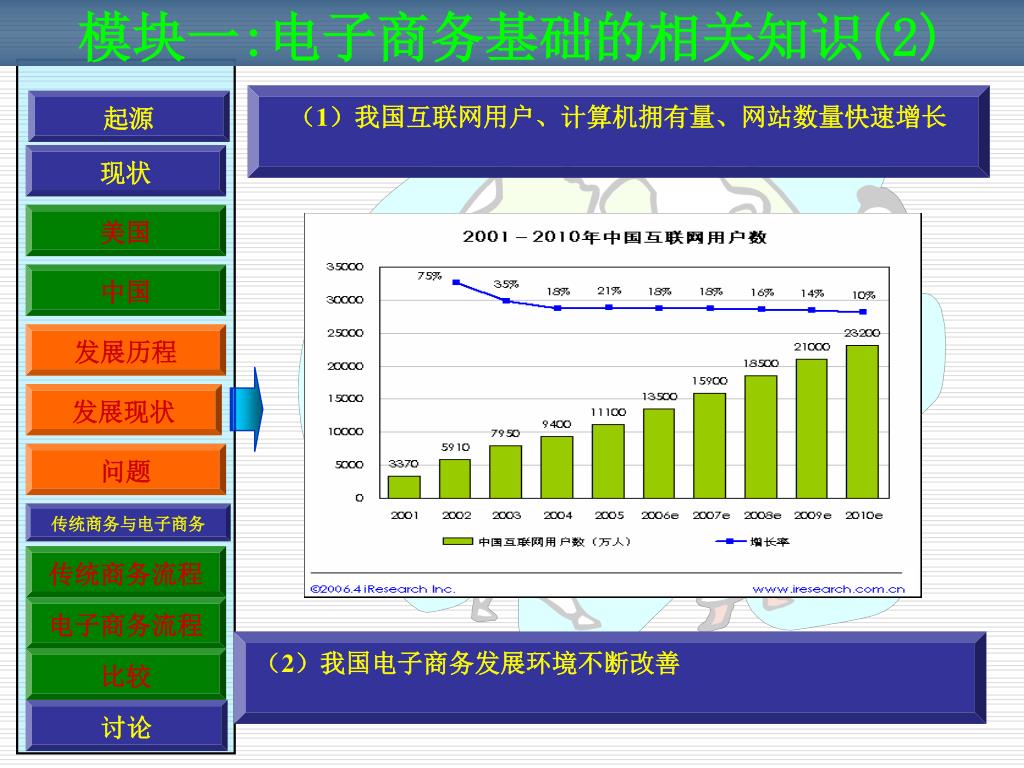
Task: Click the 10% growth rate label
Action: point(863,295)
